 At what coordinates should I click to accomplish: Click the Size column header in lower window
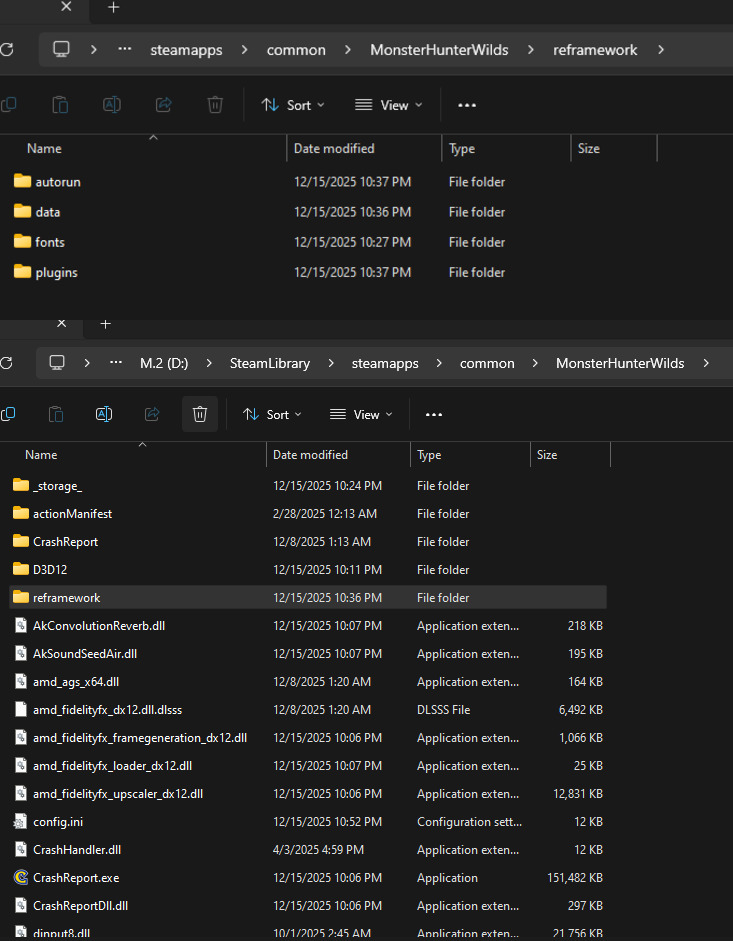[547, 455]
